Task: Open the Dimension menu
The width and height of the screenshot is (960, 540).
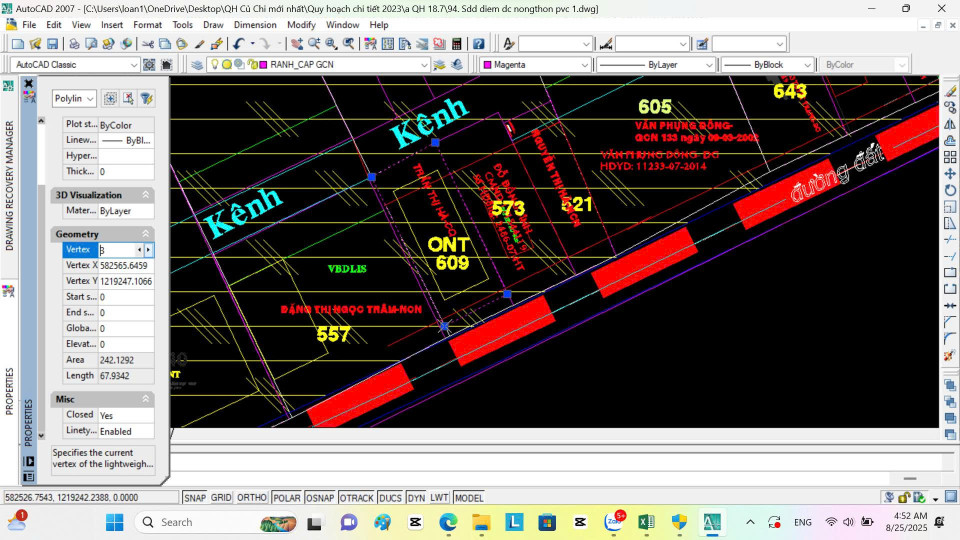Action: (x=255, y=25)
